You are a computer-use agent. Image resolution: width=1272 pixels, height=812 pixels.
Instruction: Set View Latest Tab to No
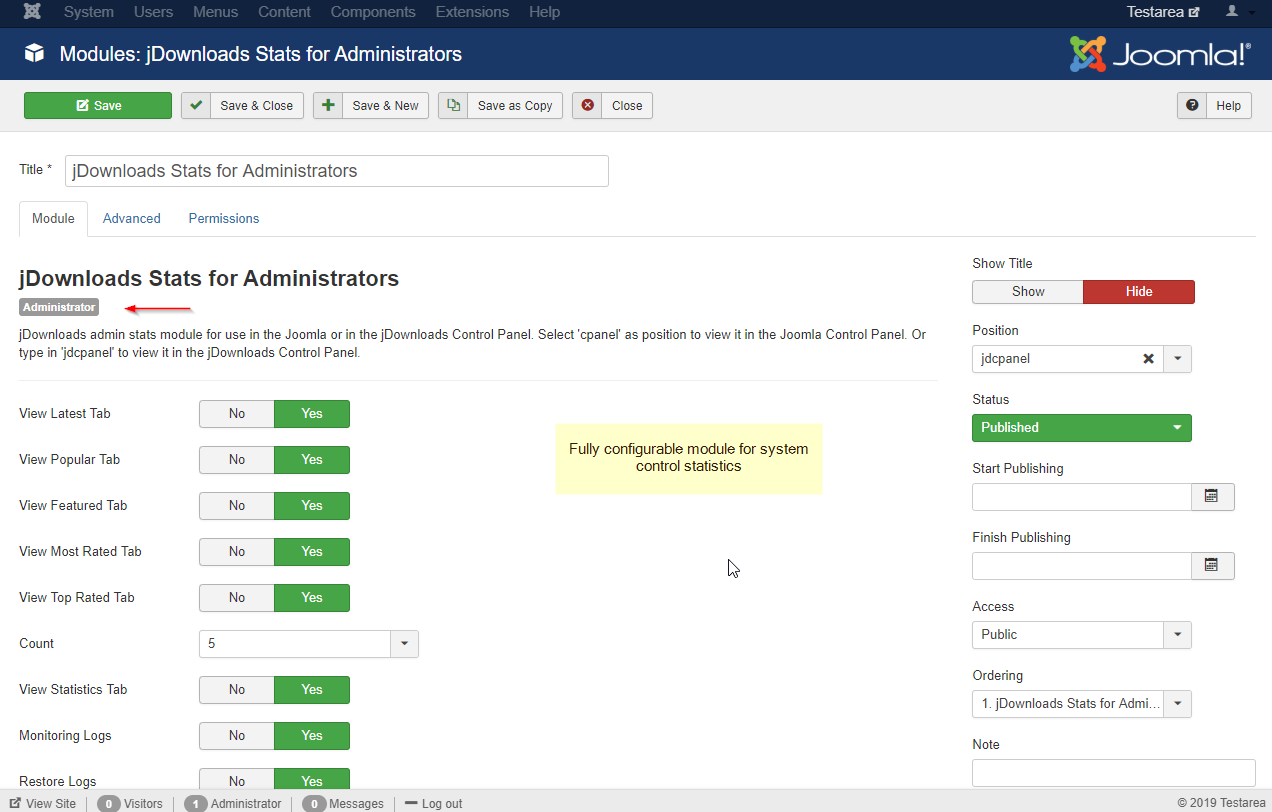tap(237, 414)
